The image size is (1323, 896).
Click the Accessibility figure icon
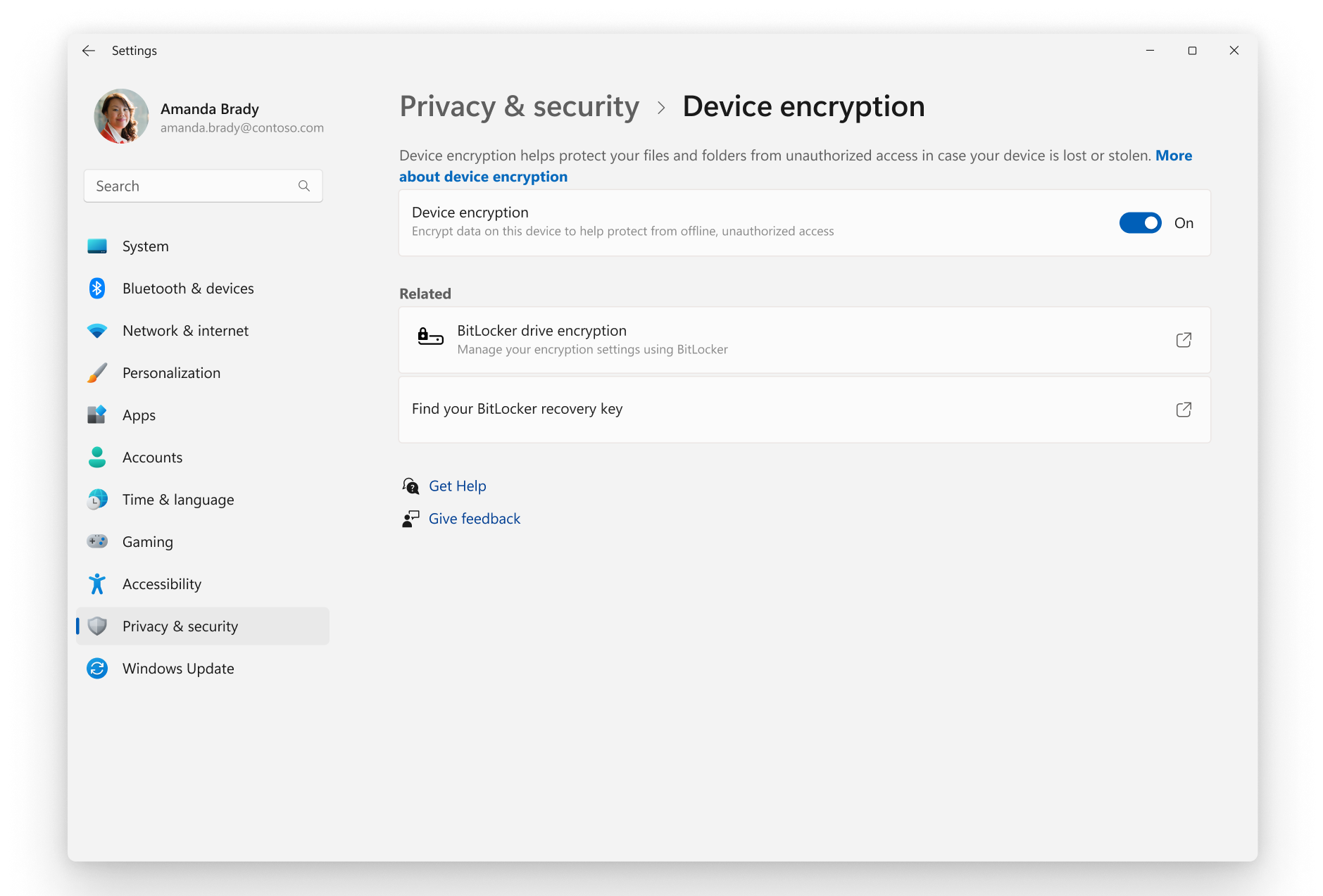(x=97, y=584)
